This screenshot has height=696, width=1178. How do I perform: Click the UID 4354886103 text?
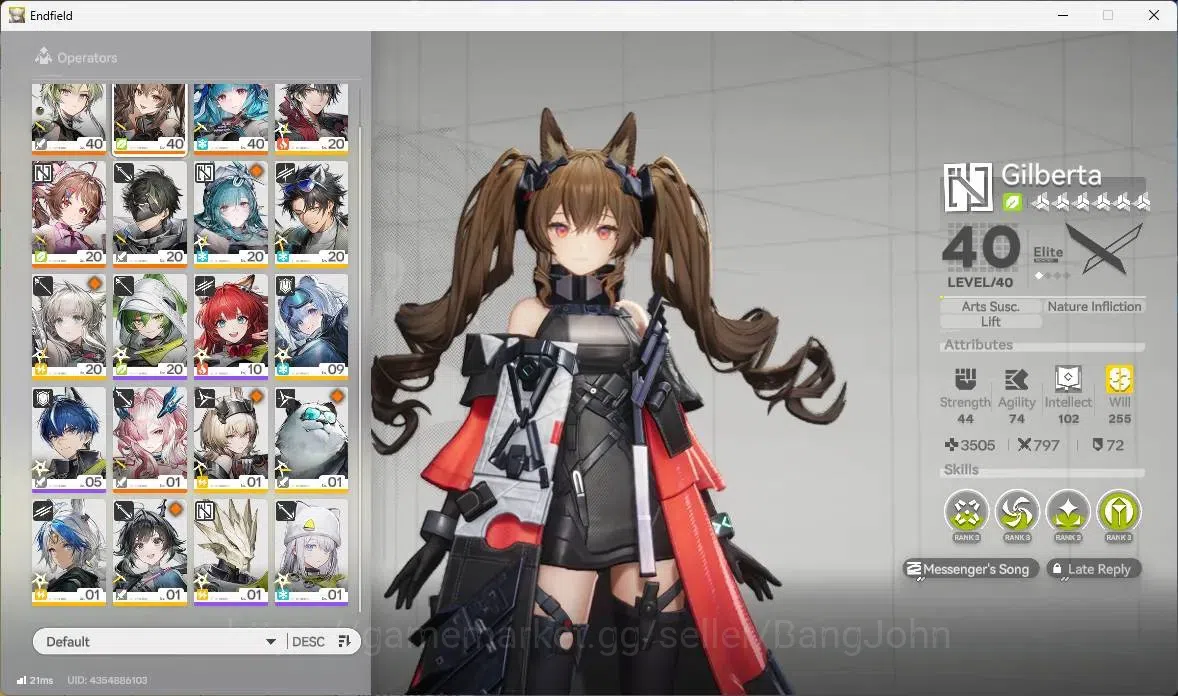(x=107, y=680)
